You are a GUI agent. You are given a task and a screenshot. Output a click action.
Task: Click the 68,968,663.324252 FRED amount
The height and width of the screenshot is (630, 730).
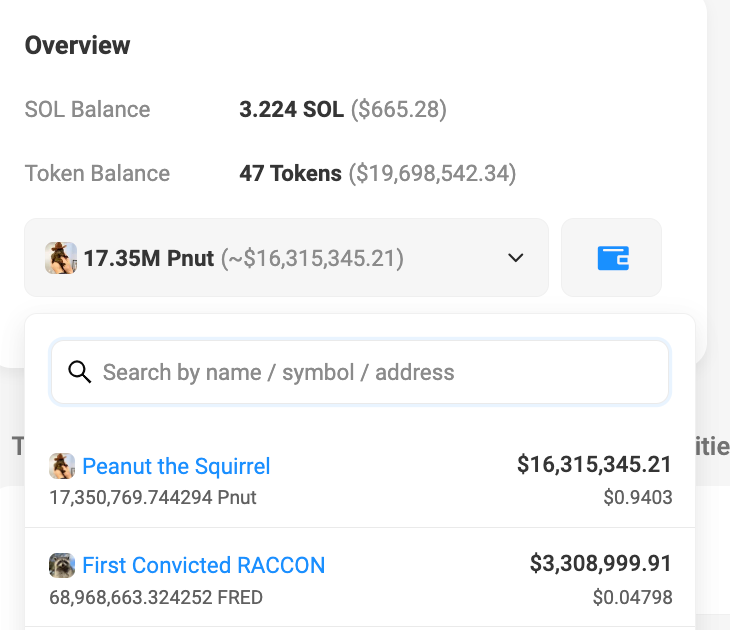coord(156,598)
